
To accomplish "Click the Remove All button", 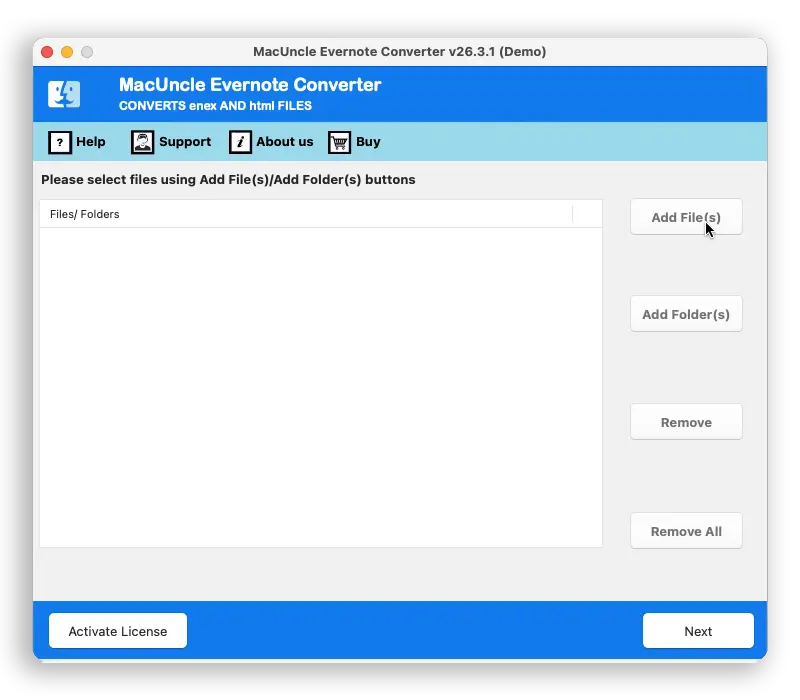I will click(x=686, y=531).
